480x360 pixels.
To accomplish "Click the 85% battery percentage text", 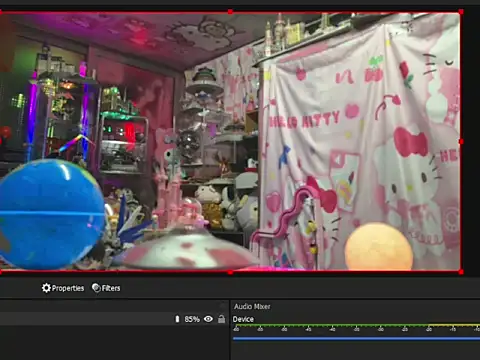I will pos(192,319).
